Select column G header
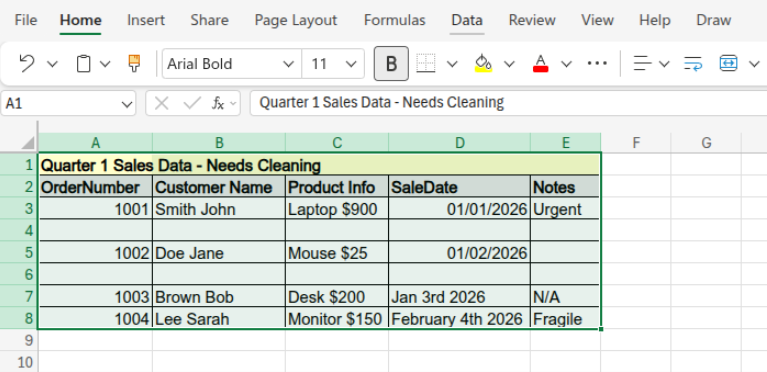Image resolution: width=767 pixels, height=372 pixels. [706, 143]
